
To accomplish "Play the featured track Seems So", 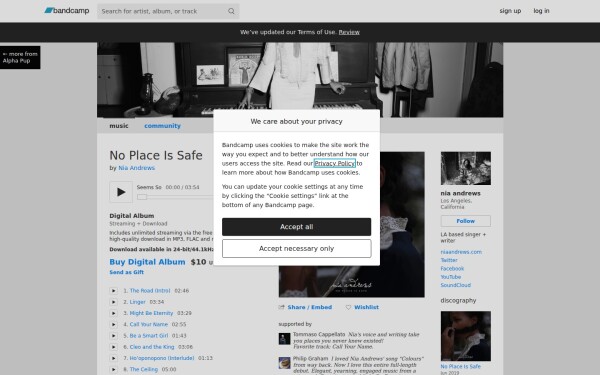I will pyautogui.click(x=121, y=192).
